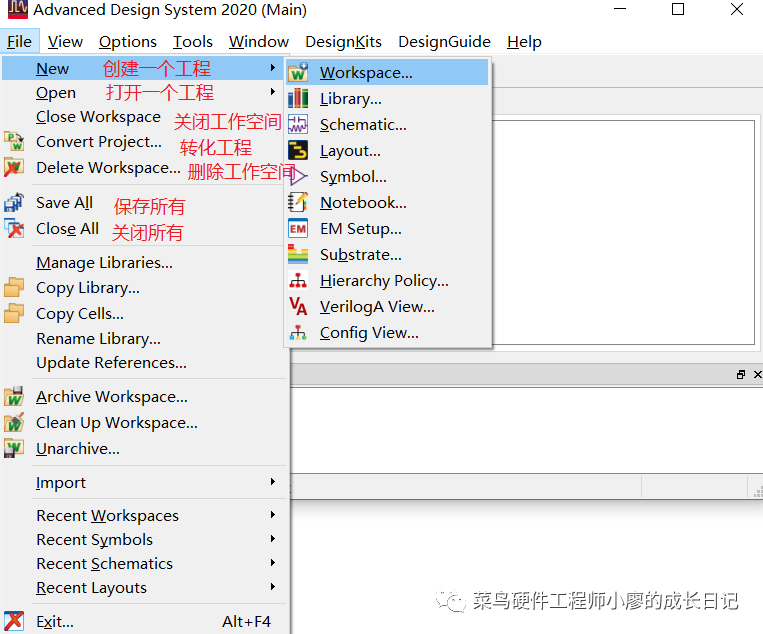Screen dimensions: 763x634
Task: Choose EM Setup... entry
Action: [x=387, y=228]
